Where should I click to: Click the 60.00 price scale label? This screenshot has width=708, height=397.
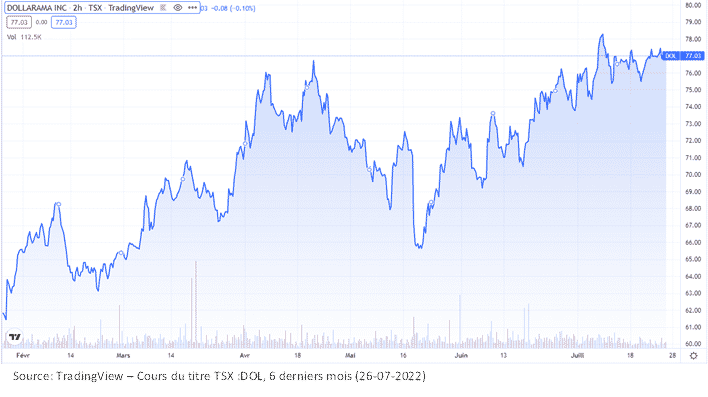pyautogui.click(x=693, y=344)
